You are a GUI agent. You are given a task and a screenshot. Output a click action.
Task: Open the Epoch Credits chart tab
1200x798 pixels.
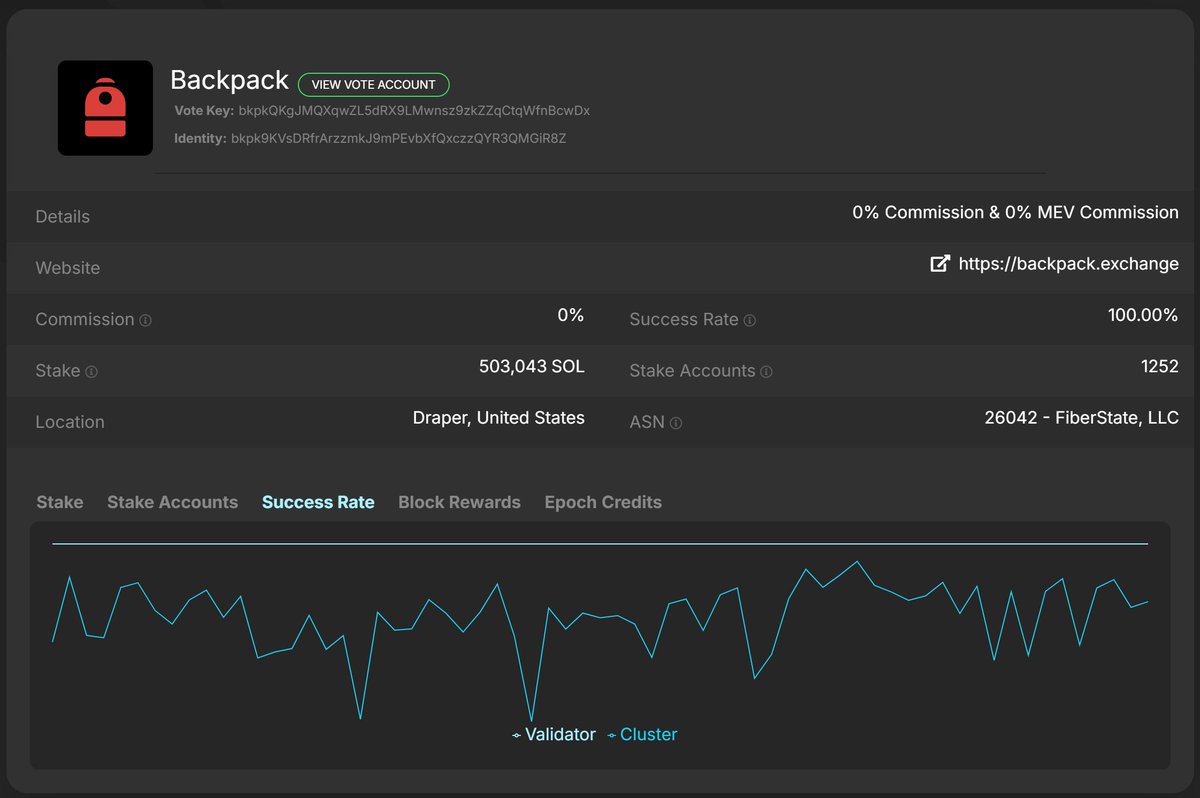pyautogui.click(x=603, y=502)
